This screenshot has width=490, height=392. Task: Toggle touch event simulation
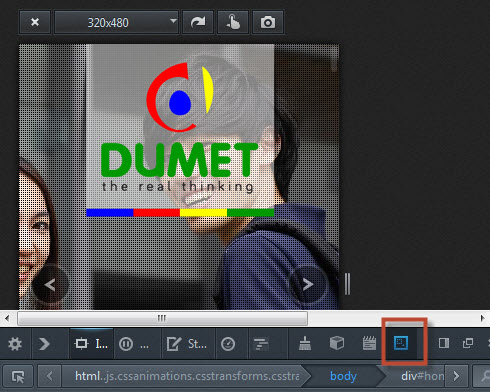pyautogui.click(x=233, y=22)
